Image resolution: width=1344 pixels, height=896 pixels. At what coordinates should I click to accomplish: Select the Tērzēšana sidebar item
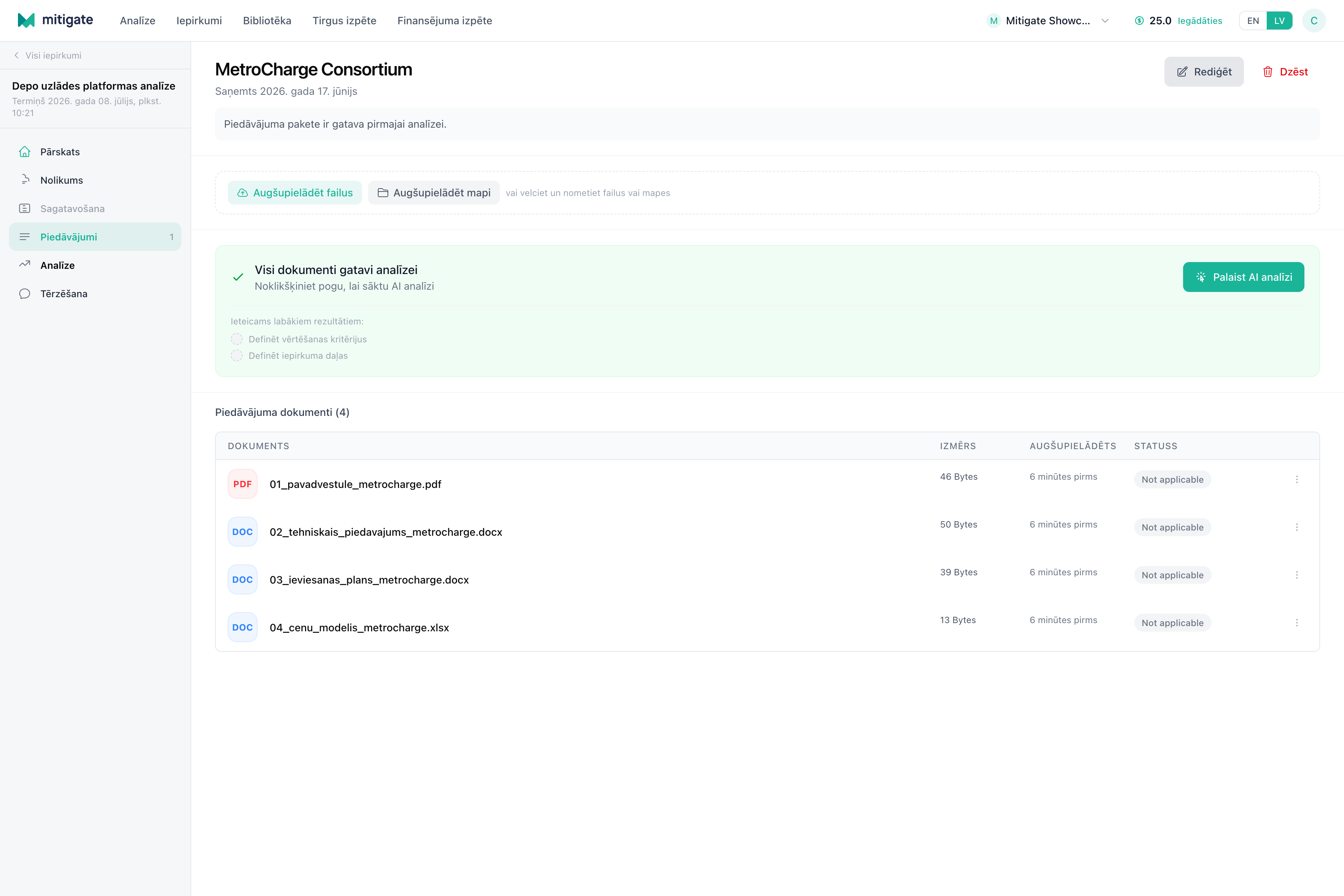click(x=95, y=294)
